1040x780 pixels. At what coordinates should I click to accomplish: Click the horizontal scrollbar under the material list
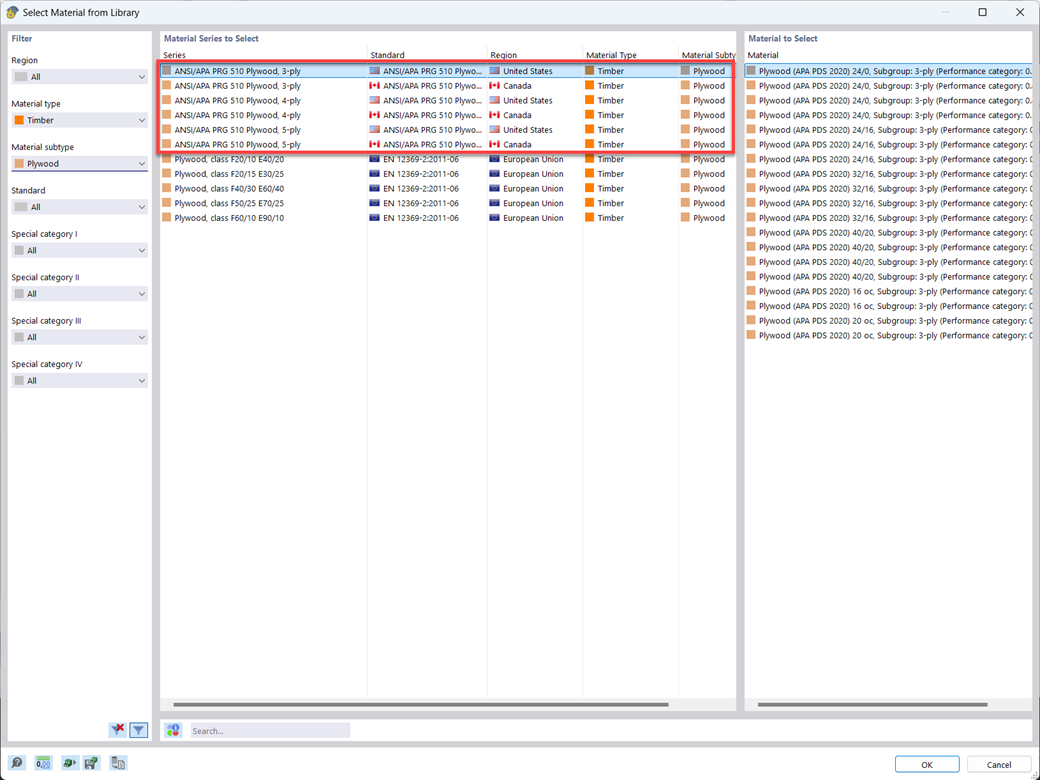[x=873, y=704]
